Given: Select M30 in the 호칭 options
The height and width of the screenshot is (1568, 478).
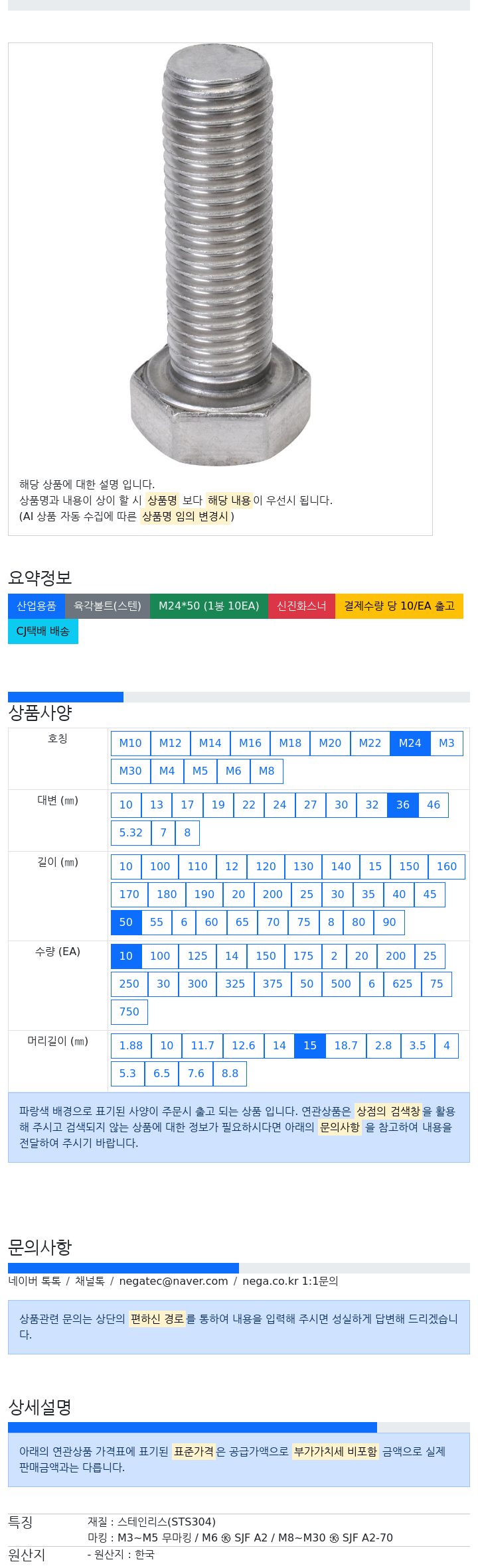Looking at the screenshot, I should 130,771.
